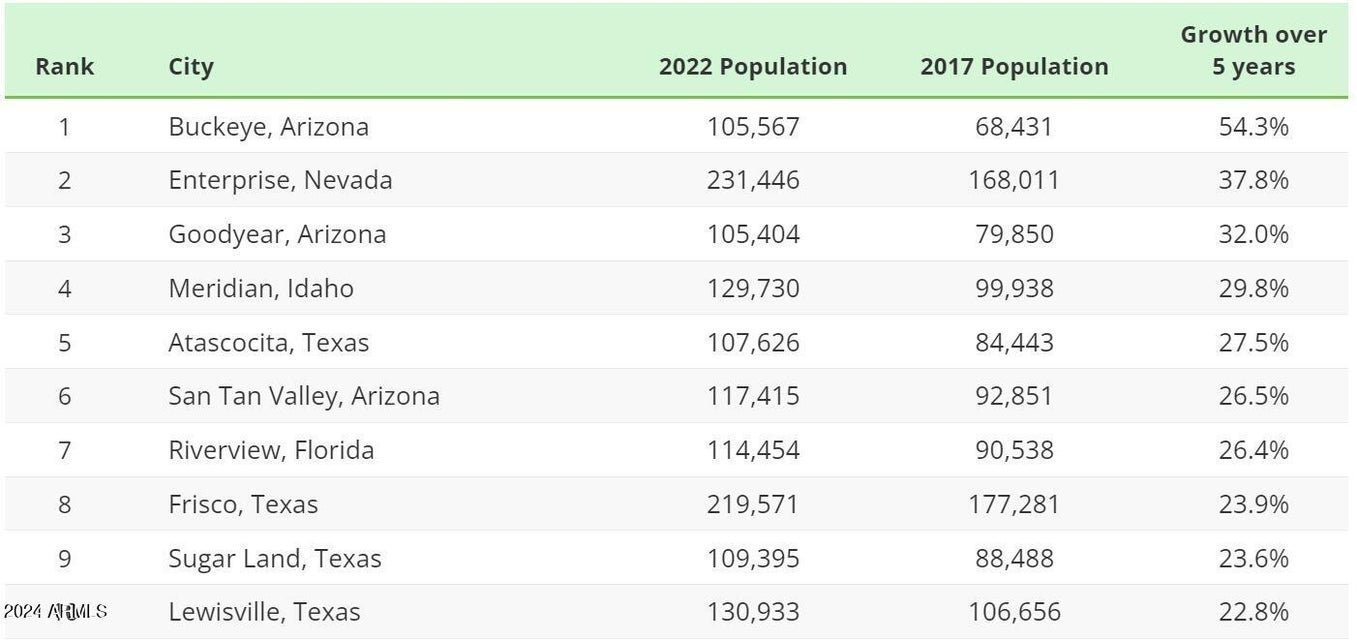Click the Meridian, Idaho city entry
This screenshot has height=640, width=1357.
click(x=261, y=289)
